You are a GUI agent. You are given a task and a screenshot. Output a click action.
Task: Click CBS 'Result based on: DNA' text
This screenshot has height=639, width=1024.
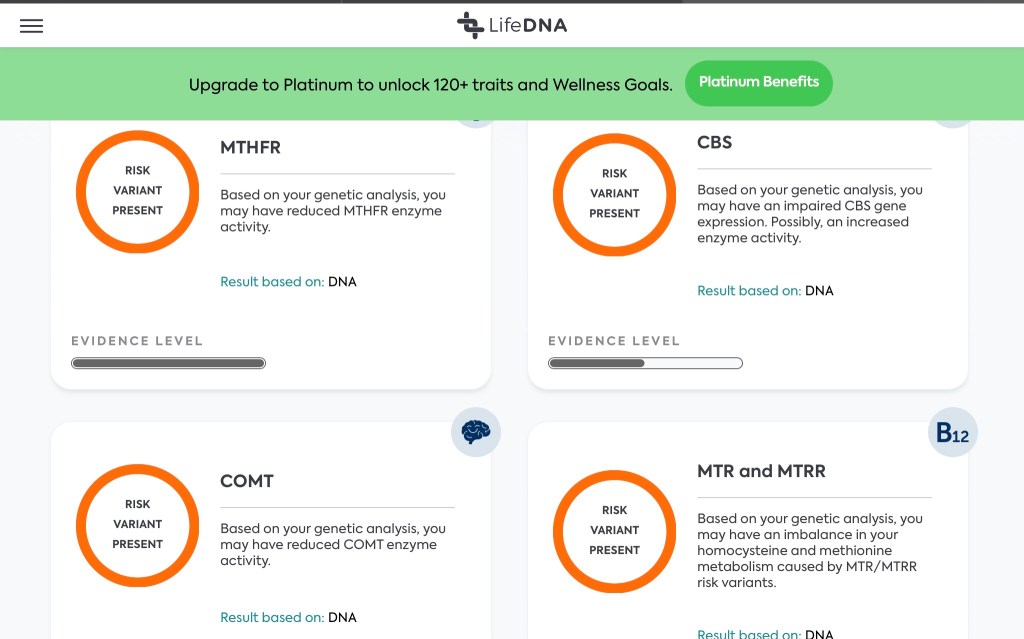(765, 291)
